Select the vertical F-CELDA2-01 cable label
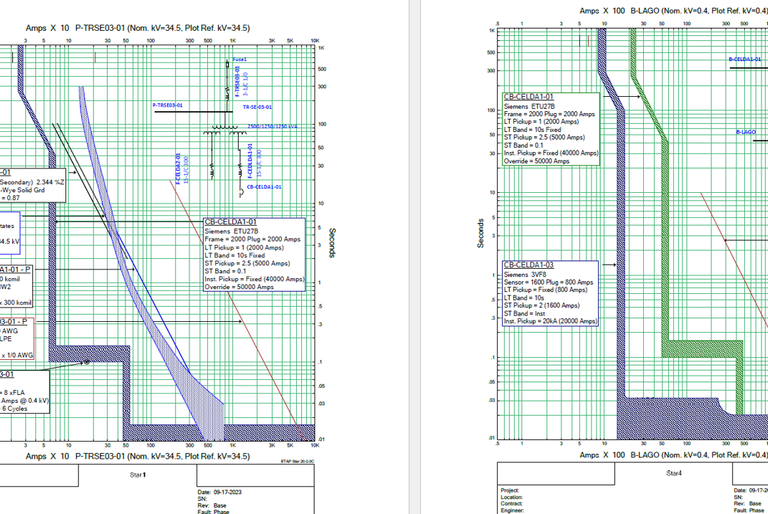Image resolution: width=768 pixels, height=514 pixels. point(178,168)
